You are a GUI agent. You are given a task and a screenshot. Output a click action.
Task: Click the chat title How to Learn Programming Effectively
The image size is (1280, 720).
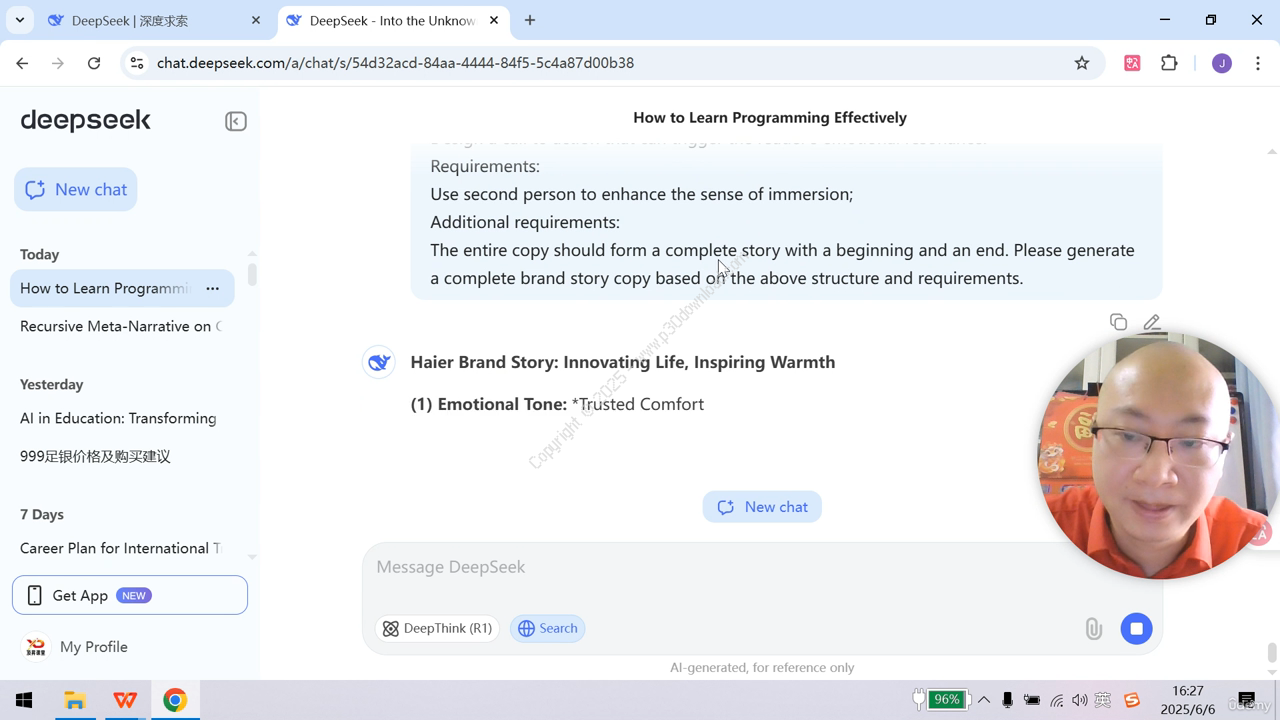coord(770,117)
